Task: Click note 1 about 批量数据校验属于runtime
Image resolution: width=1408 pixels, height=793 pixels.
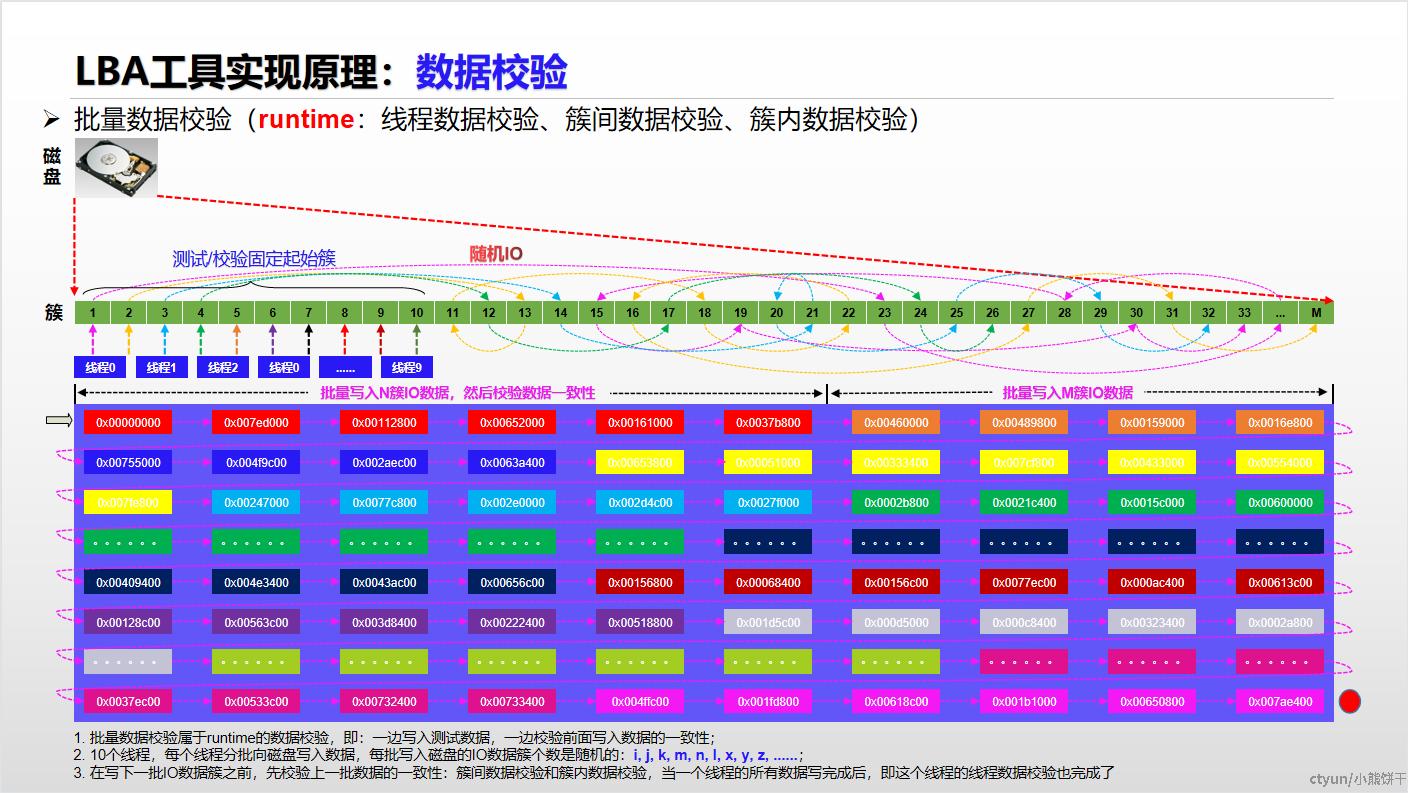Action: [x=394, y=738]
